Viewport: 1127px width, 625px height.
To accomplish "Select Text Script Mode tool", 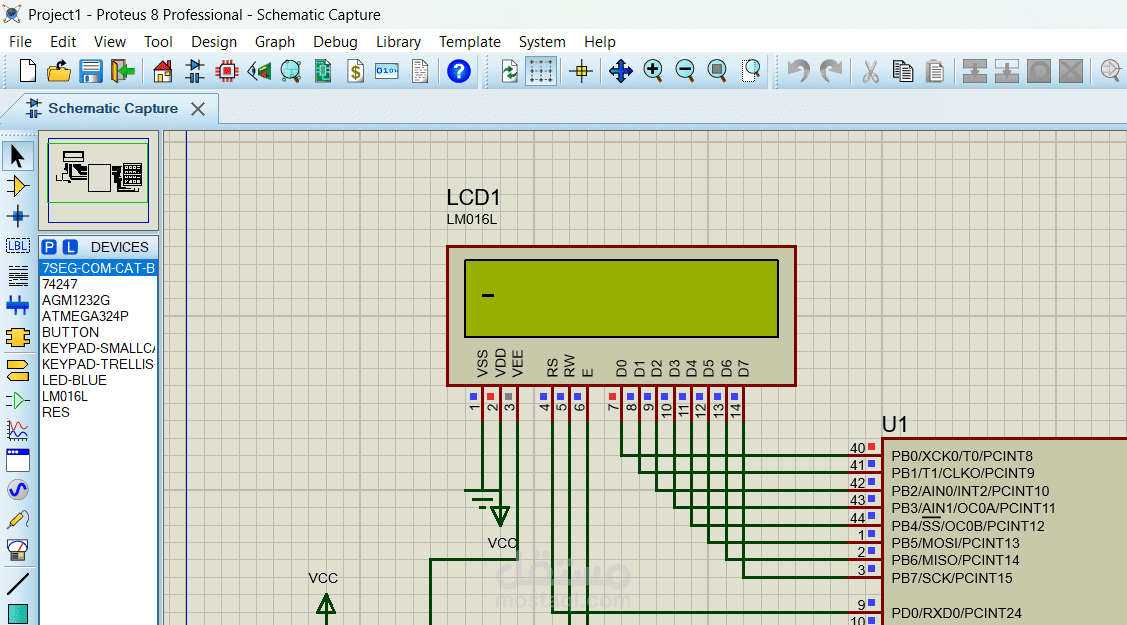I will (17, 276).
